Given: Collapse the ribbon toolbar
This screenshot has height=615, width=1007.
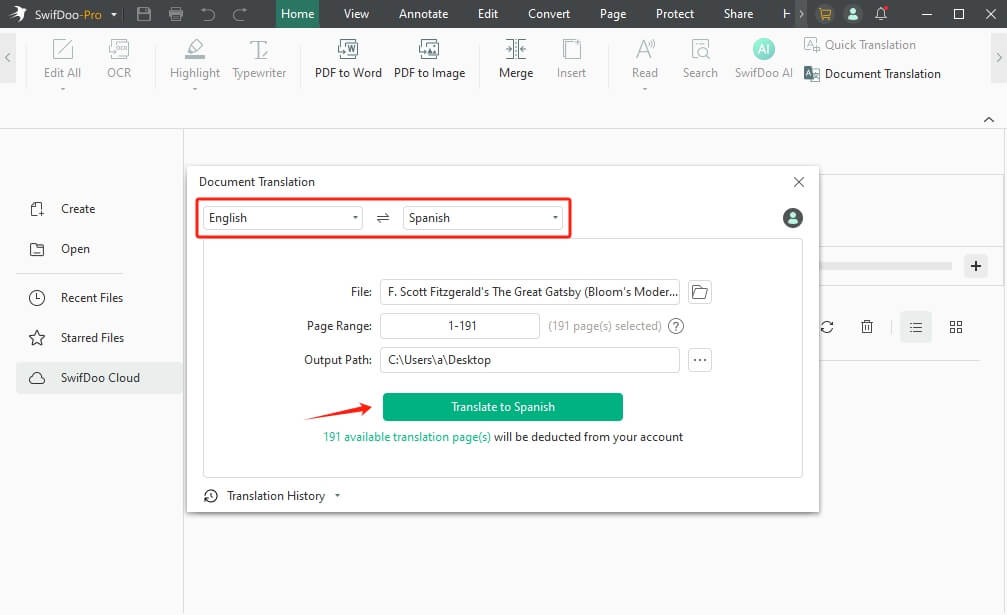Looking at the screenshot, I should (989, 119).
